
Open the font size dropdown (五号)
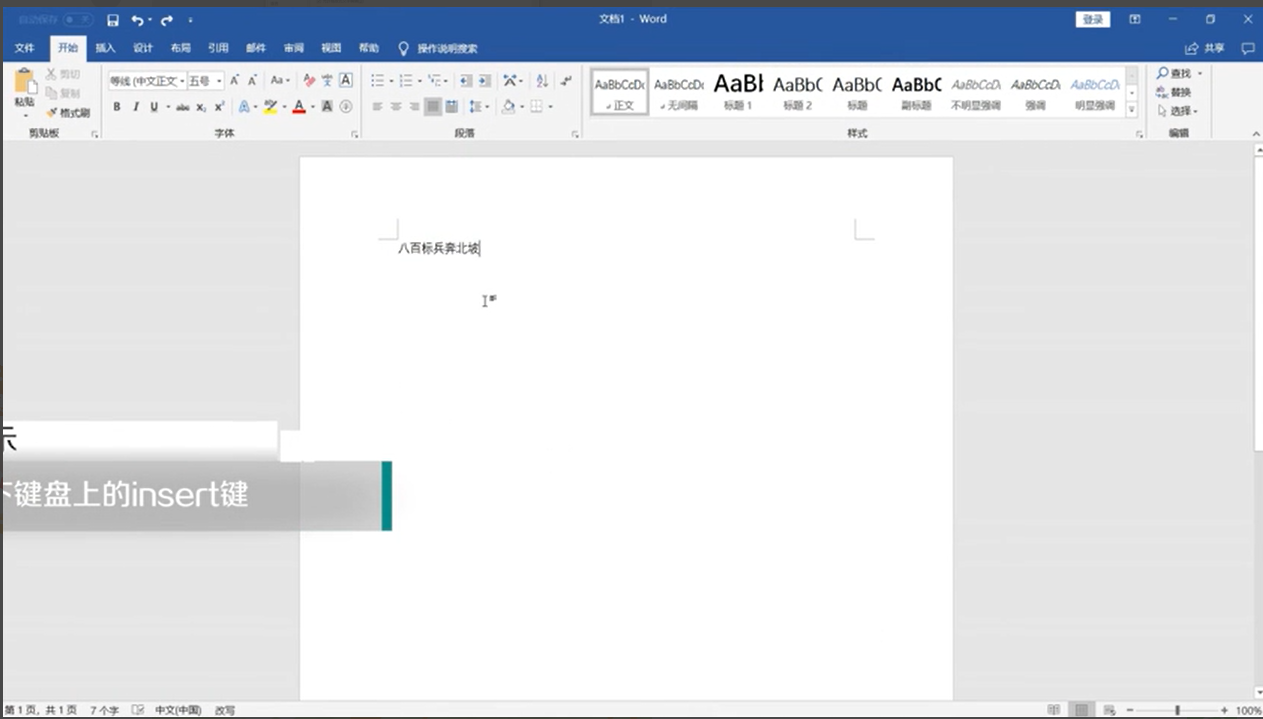pos(206,81)
